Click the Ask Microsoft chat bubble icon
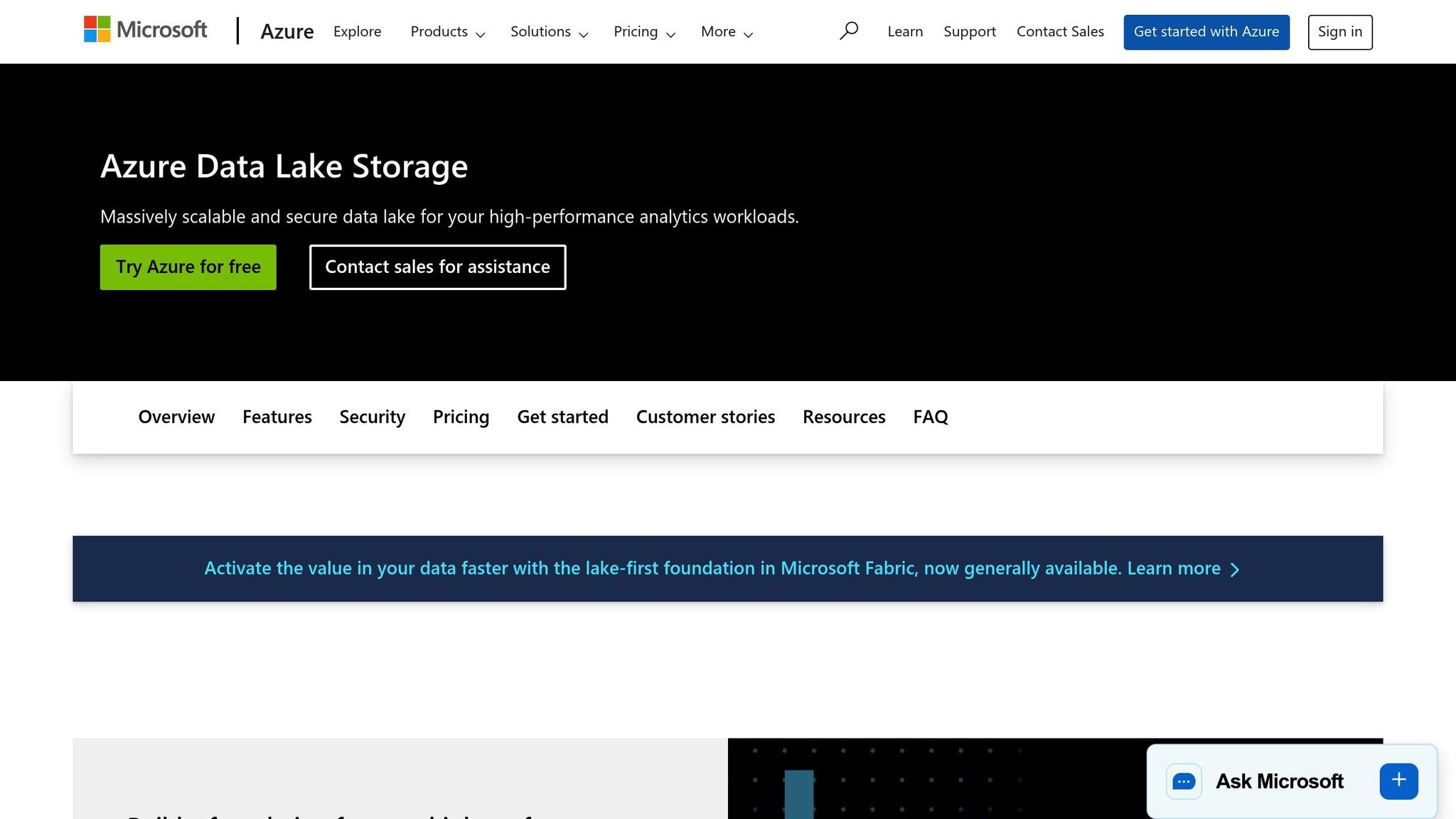Screen dimensions: 1456x819 point(1182,781)
